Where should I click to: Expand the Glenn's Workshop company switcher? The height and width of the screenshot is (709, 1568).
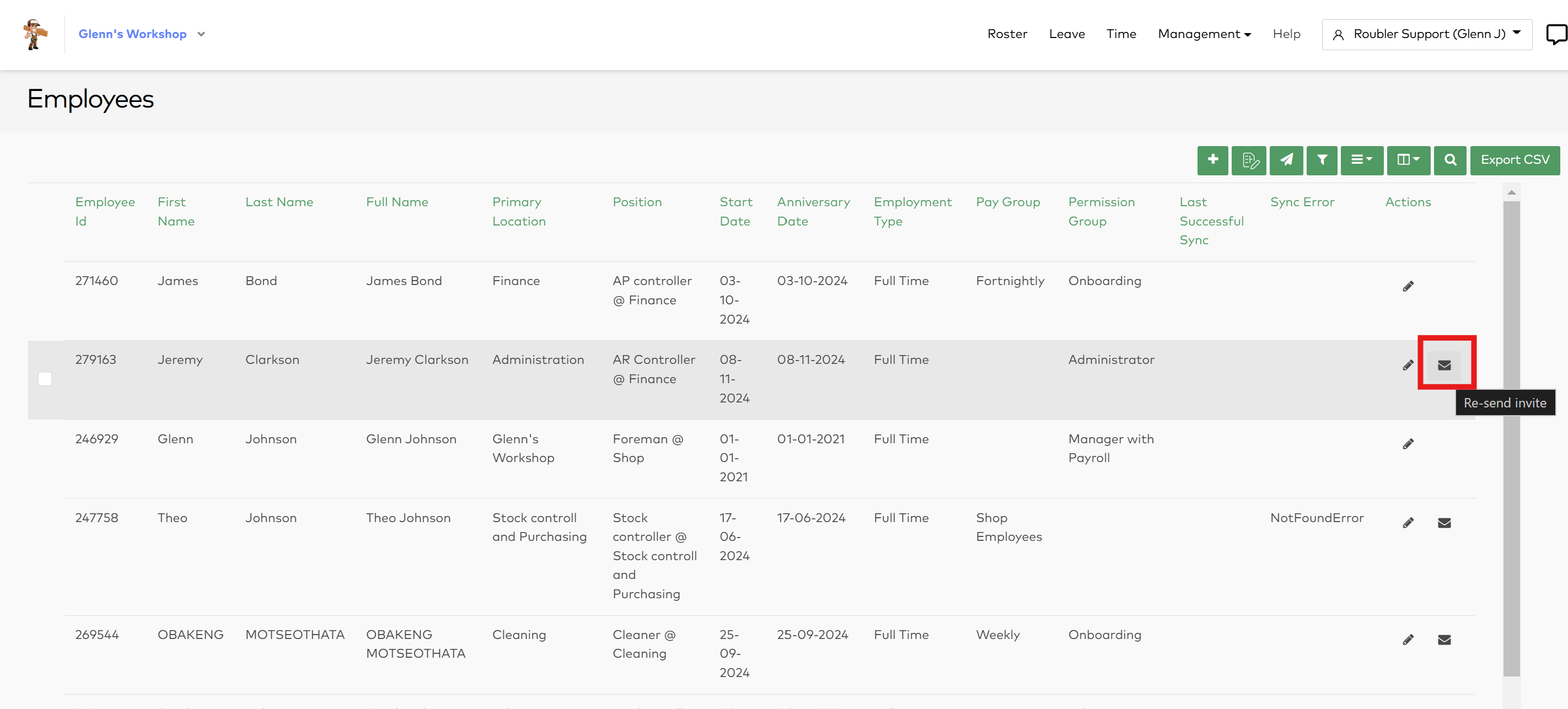click(x=141, y=34)
